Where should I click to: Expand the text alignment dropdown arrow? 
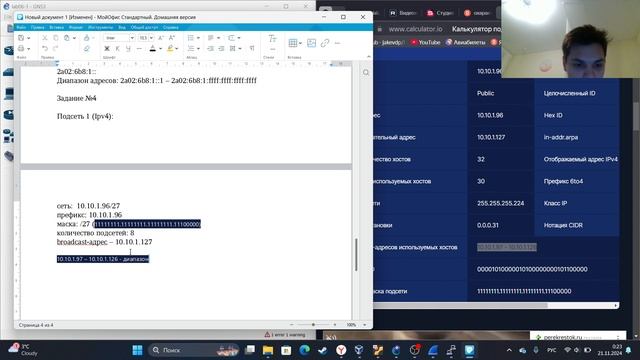218,38
